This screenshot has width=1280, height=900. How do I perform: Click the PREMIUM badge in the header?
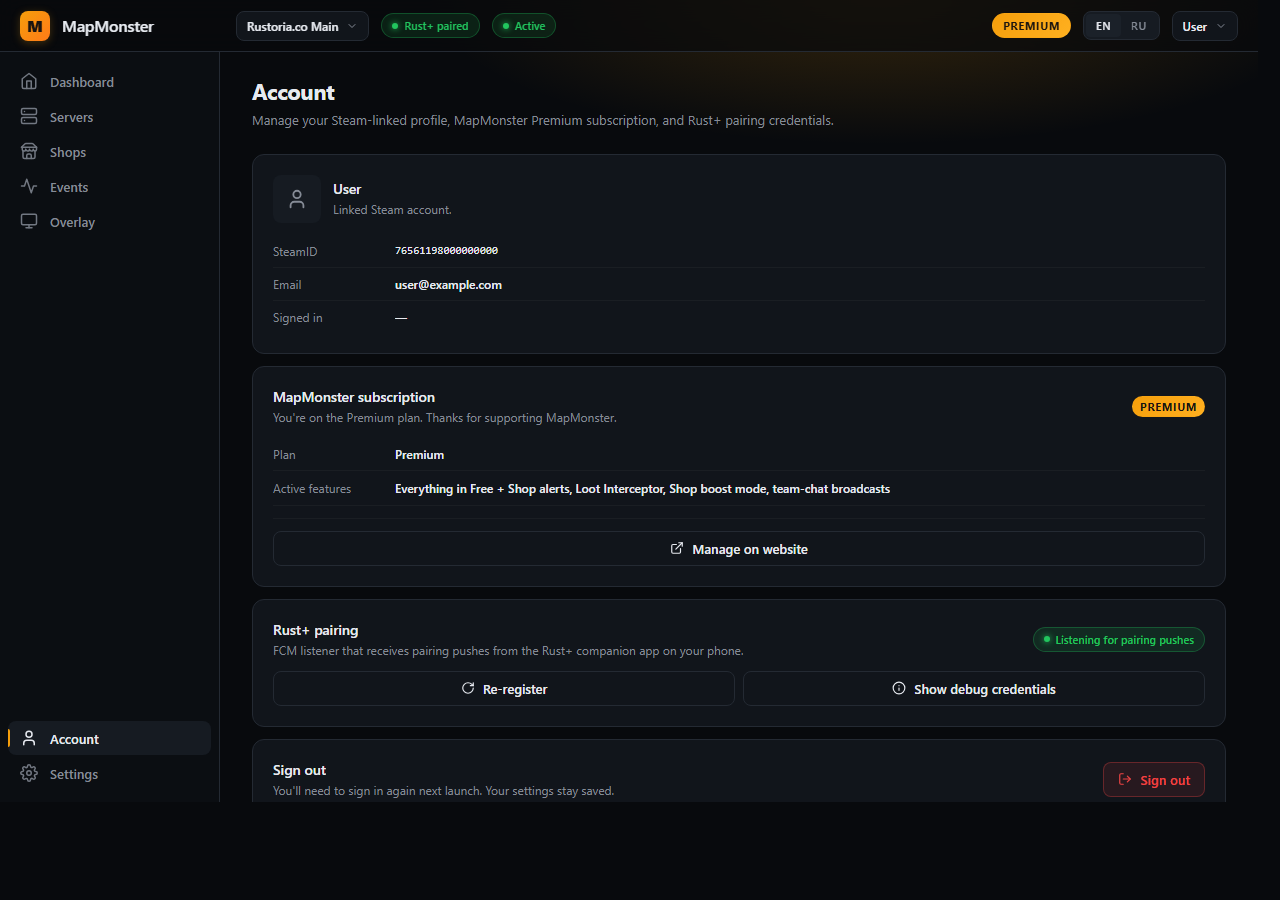click(1031, 26)
